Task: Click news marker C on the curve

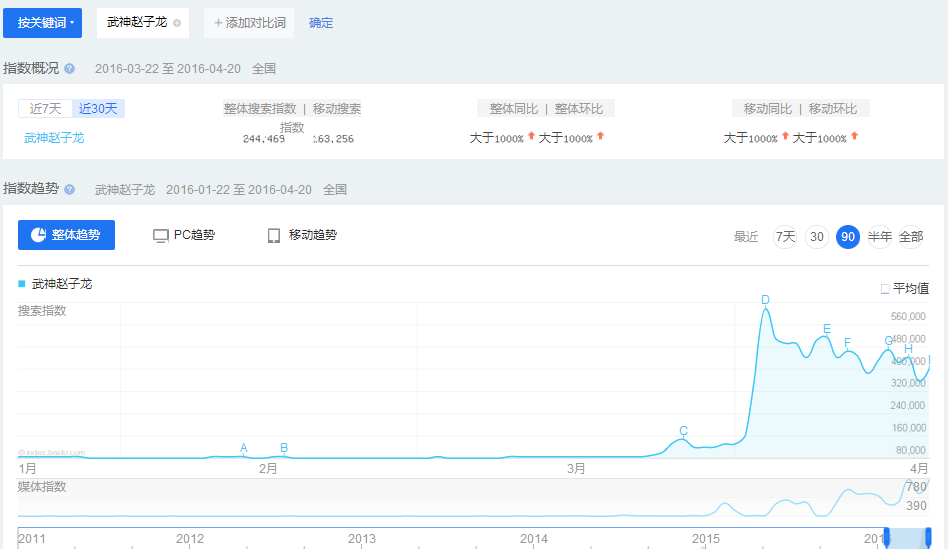Action: tap(683, 431)
